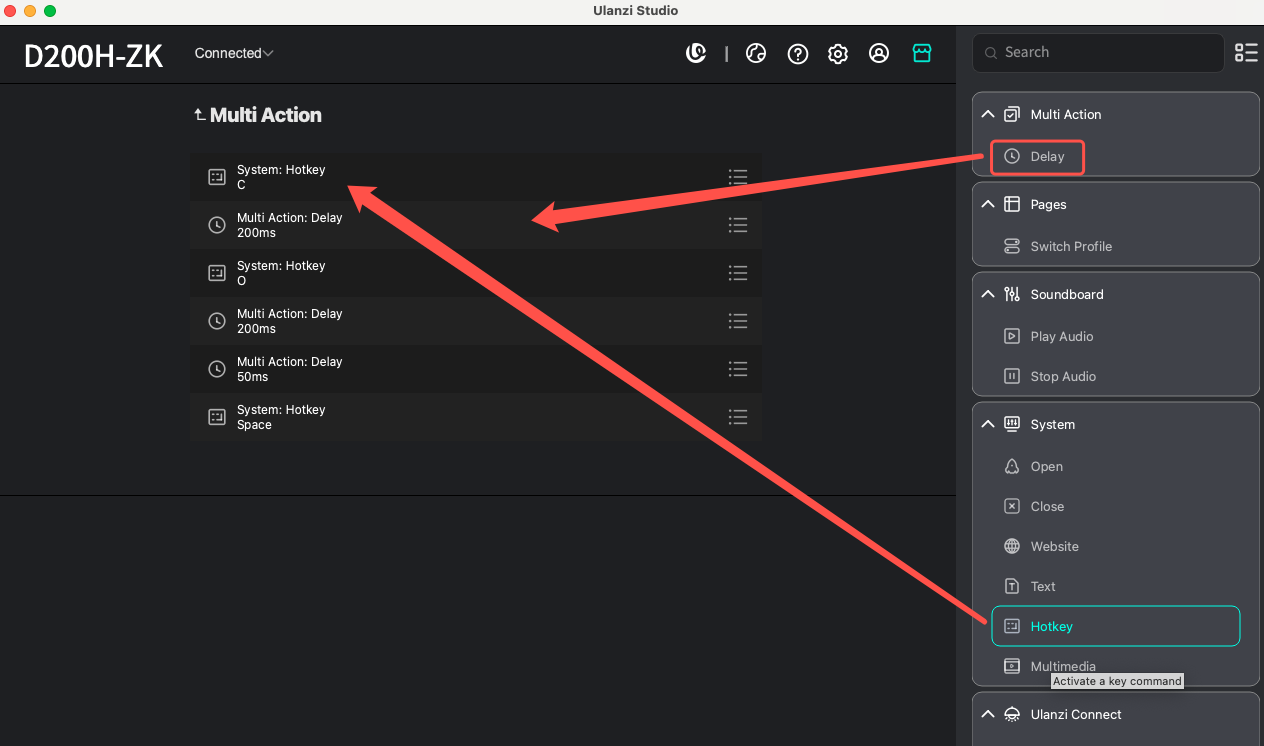Go back using the Multi Action arrow
The width and height of the screenshot is (1264, 746).
[x=200, y=115]
